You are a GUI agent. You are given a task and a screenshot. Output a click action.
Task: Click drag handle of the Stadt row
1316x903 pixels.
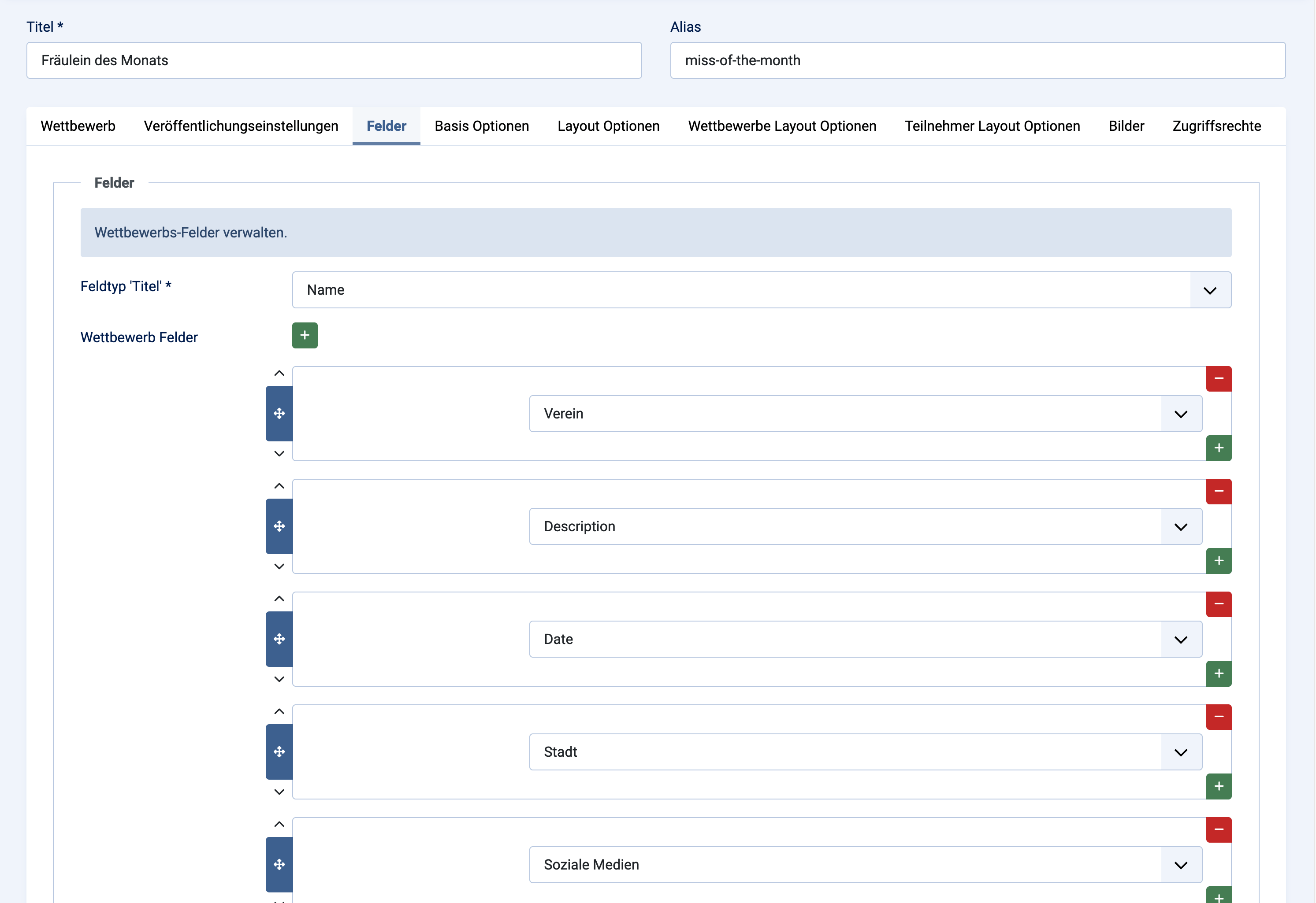279,752
